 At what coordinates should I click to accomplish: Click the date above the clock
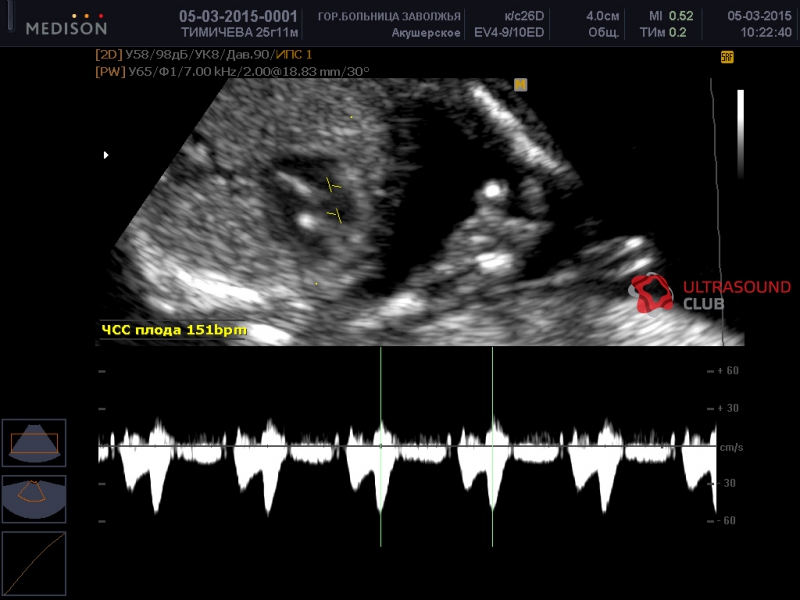point(760,16)
